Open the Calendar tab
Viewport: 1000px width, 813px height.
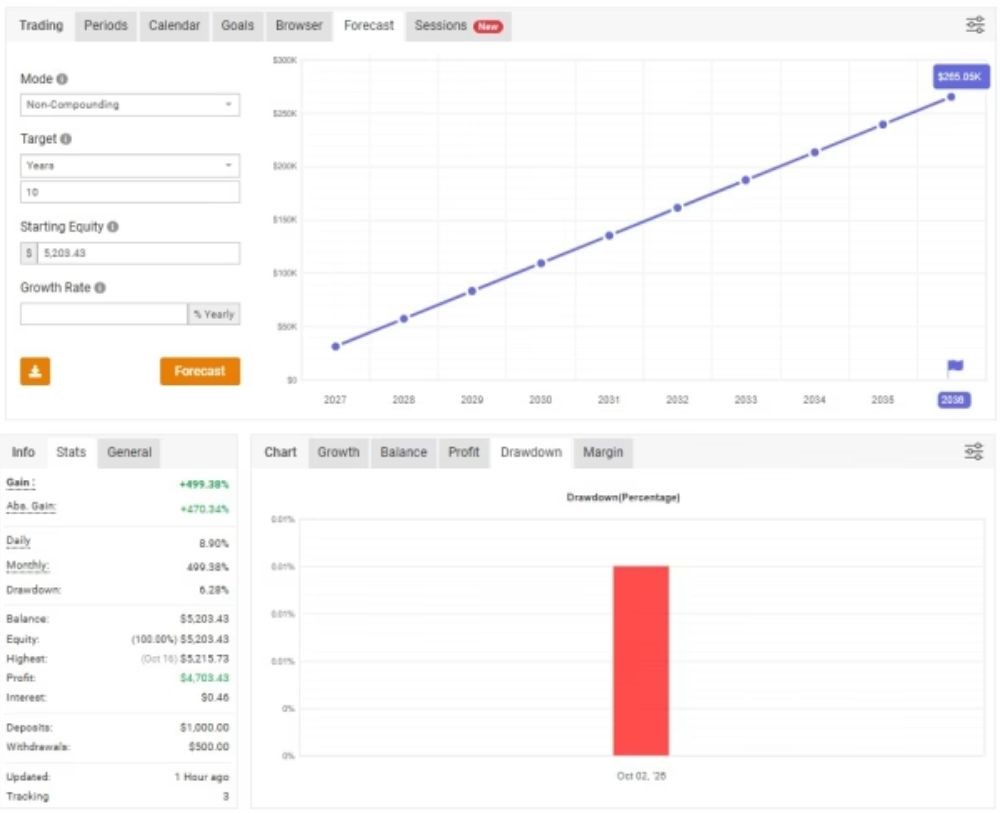pyautogui.click(x=174, y=26)
